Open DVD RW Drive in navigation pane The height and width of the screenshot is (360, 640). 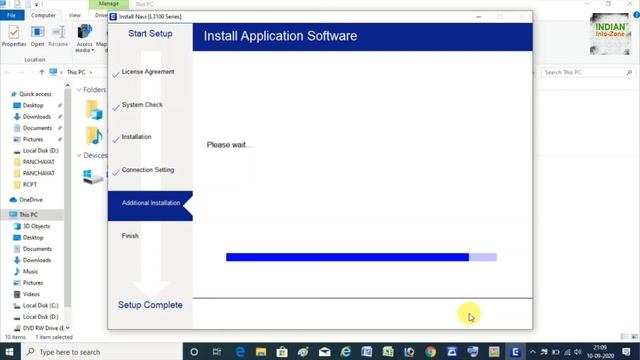[x=43, y=328]
